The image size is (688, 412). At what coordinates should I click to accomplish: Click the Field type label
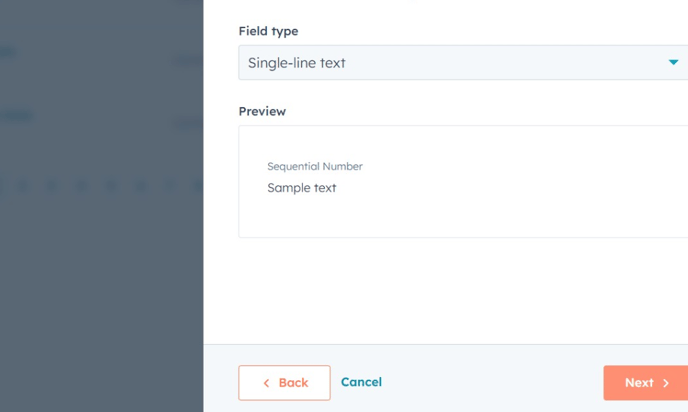(268, 31)
